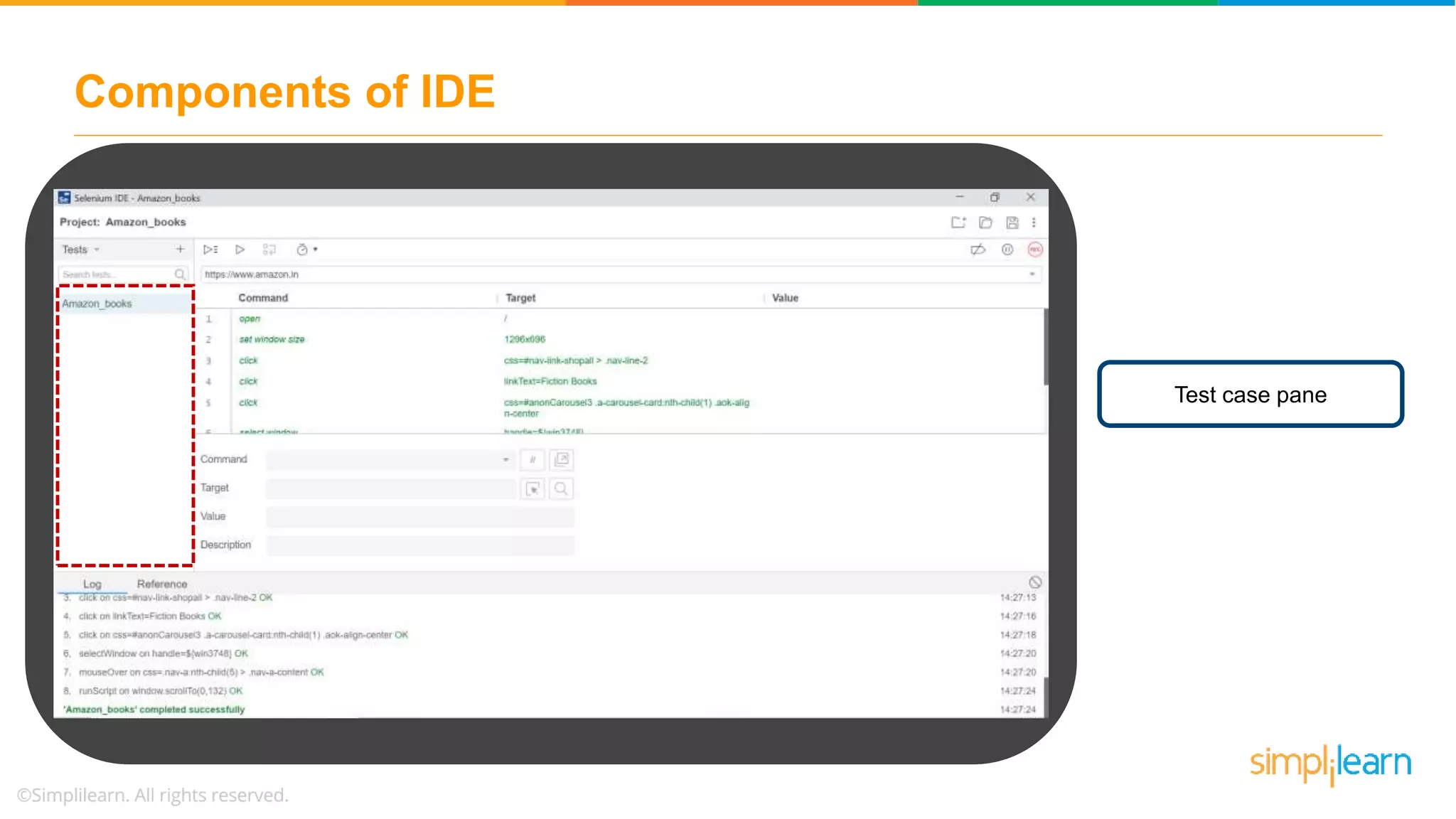Close the Selenium IDE window
The width and height of the screenshot is (1456, 819).
pos(1030,197)
